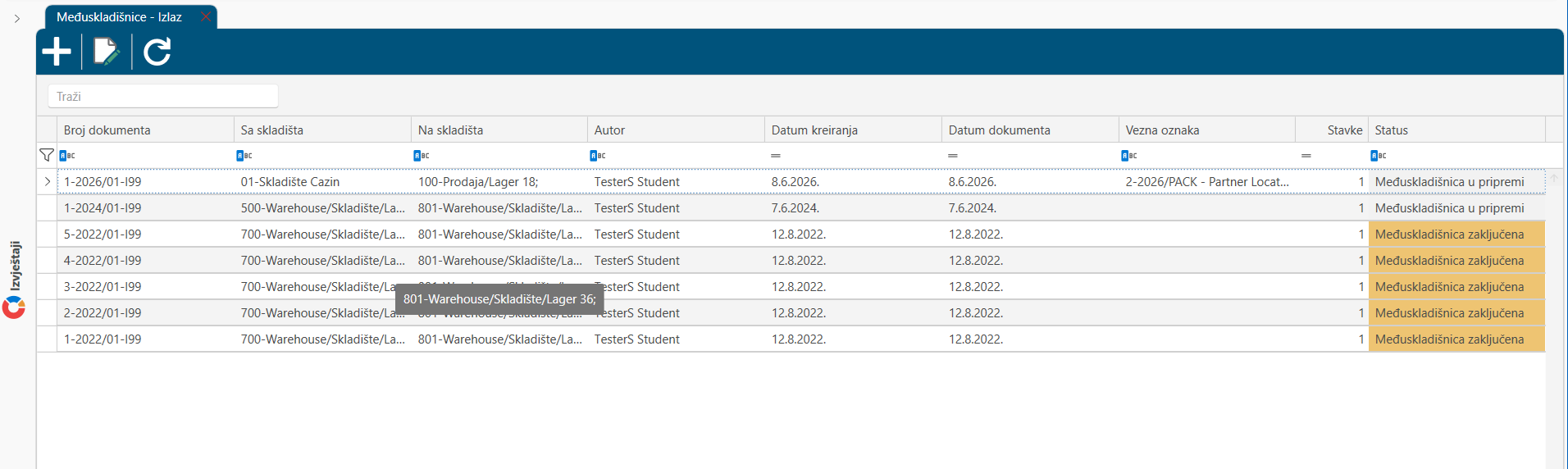
Task: Click zaključena status of 5-2022/01-I99
Action: coord(1456,234)
